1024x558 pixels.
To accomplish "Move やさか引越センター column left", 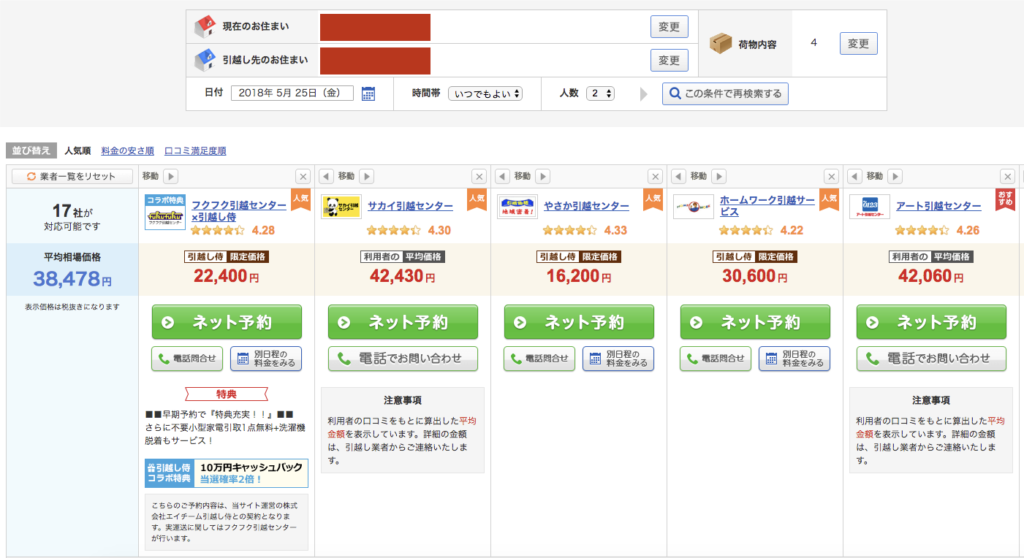I will [x=502, y=176].
